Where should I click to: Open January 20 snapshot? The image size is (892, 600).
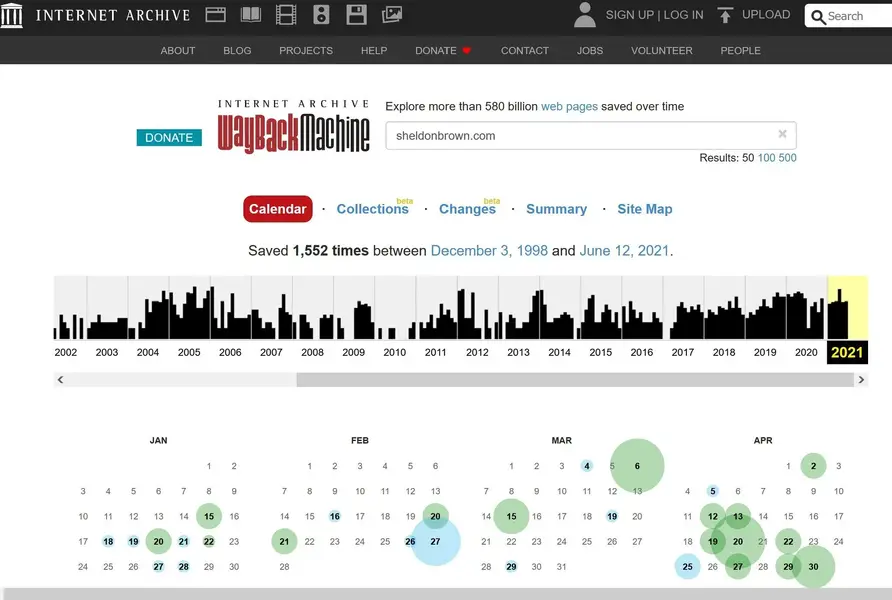(159, 541)
